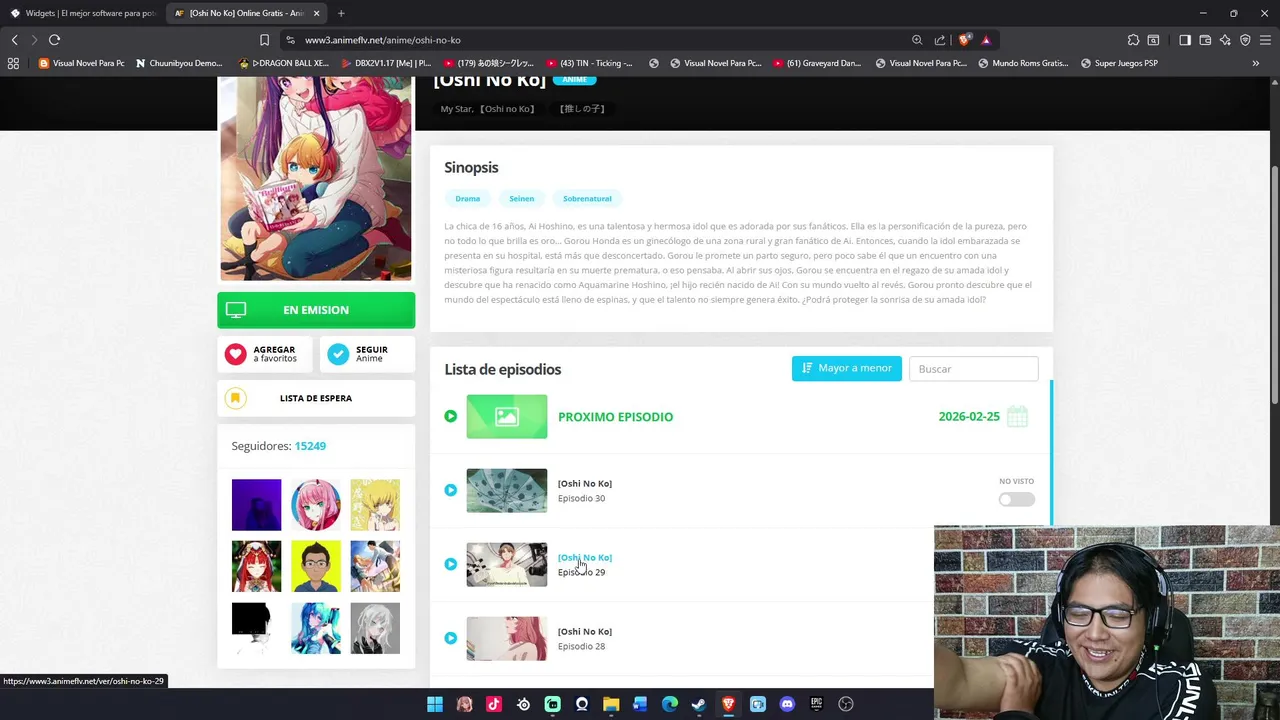
Task: Close the Oshi No Ko browser tab
Action: tap(317, 13)
